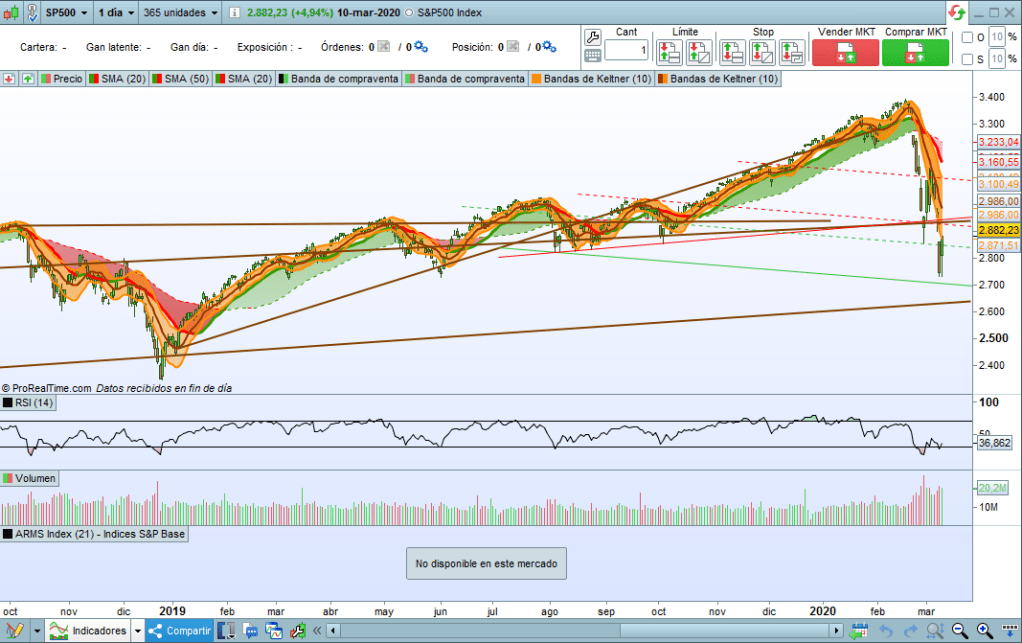The image size is (1022, 643).
Task: Toggle the S percentage checkbox
Action: click(967, 60)
